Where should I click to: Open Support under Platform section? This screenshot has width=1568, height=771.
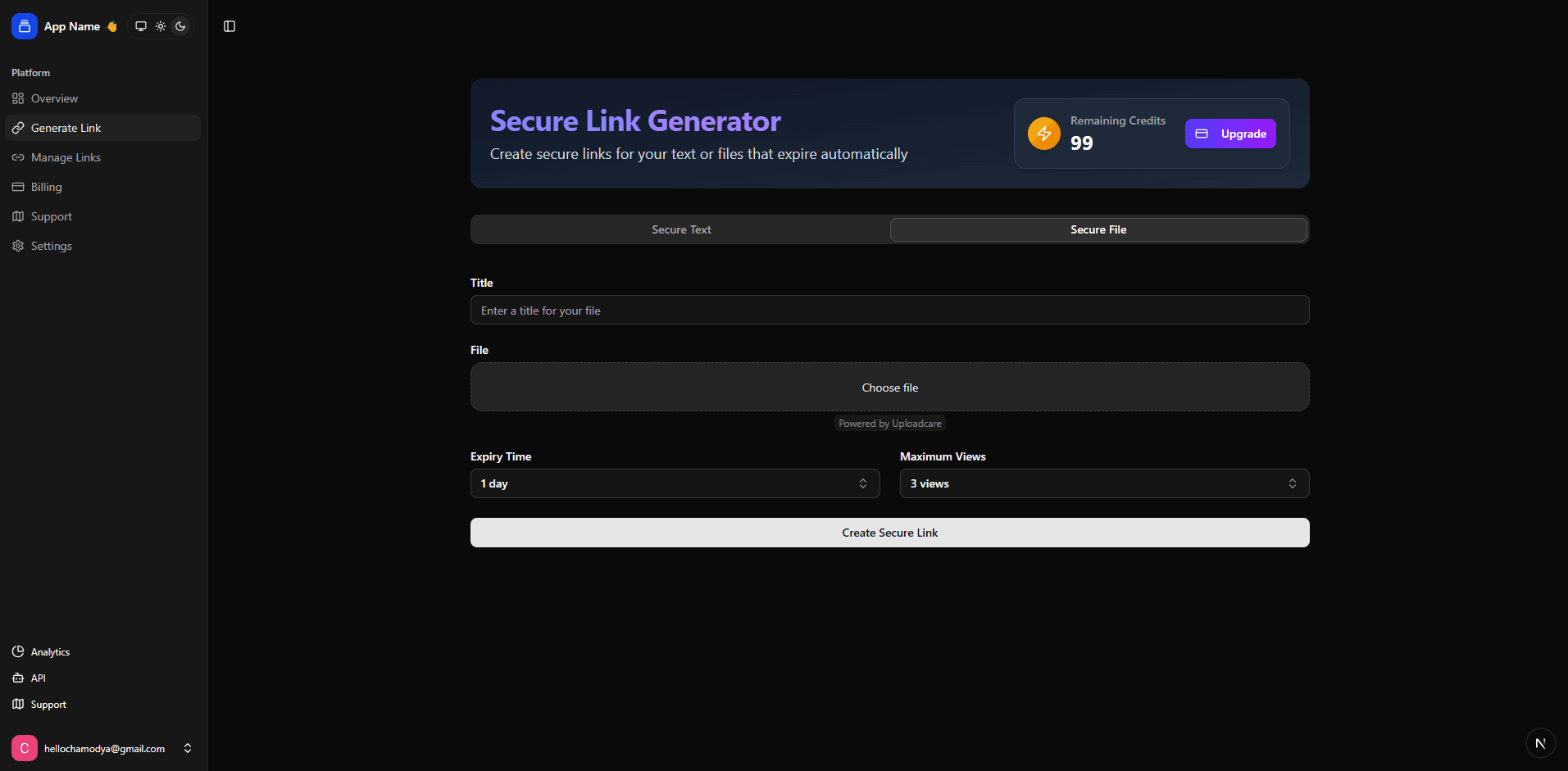point(102,216)
